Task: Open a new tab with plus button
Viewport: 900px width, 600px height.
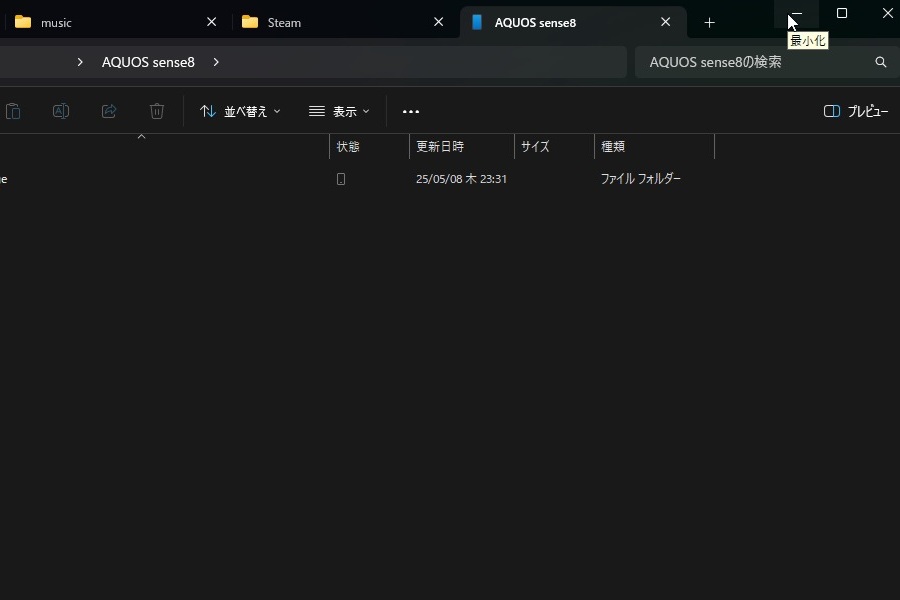Action: 709,22
